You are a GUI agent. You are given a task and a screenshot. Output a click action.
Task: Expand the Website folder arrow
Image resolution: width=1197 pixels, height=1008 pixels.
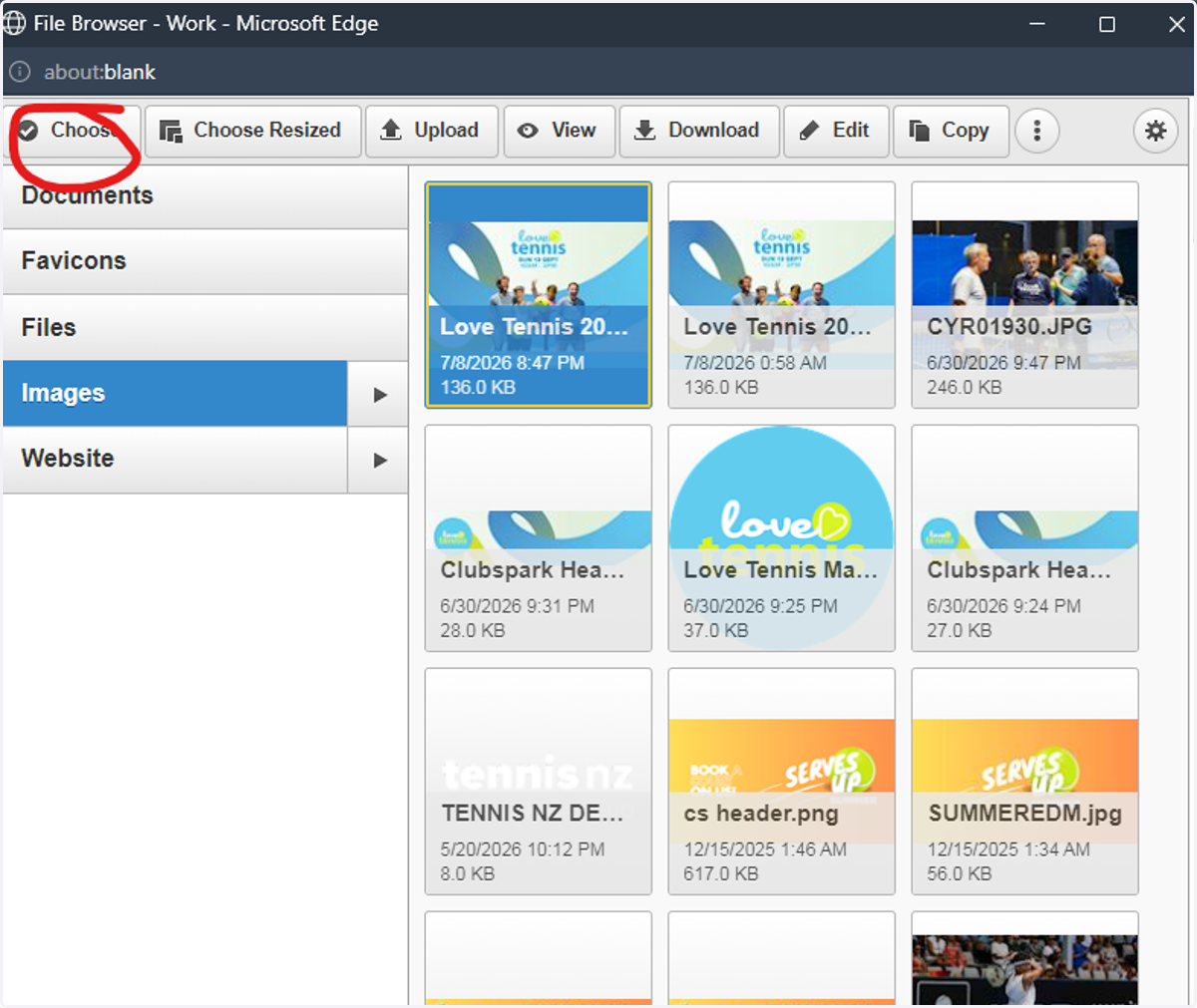click(x=379, y=460)
